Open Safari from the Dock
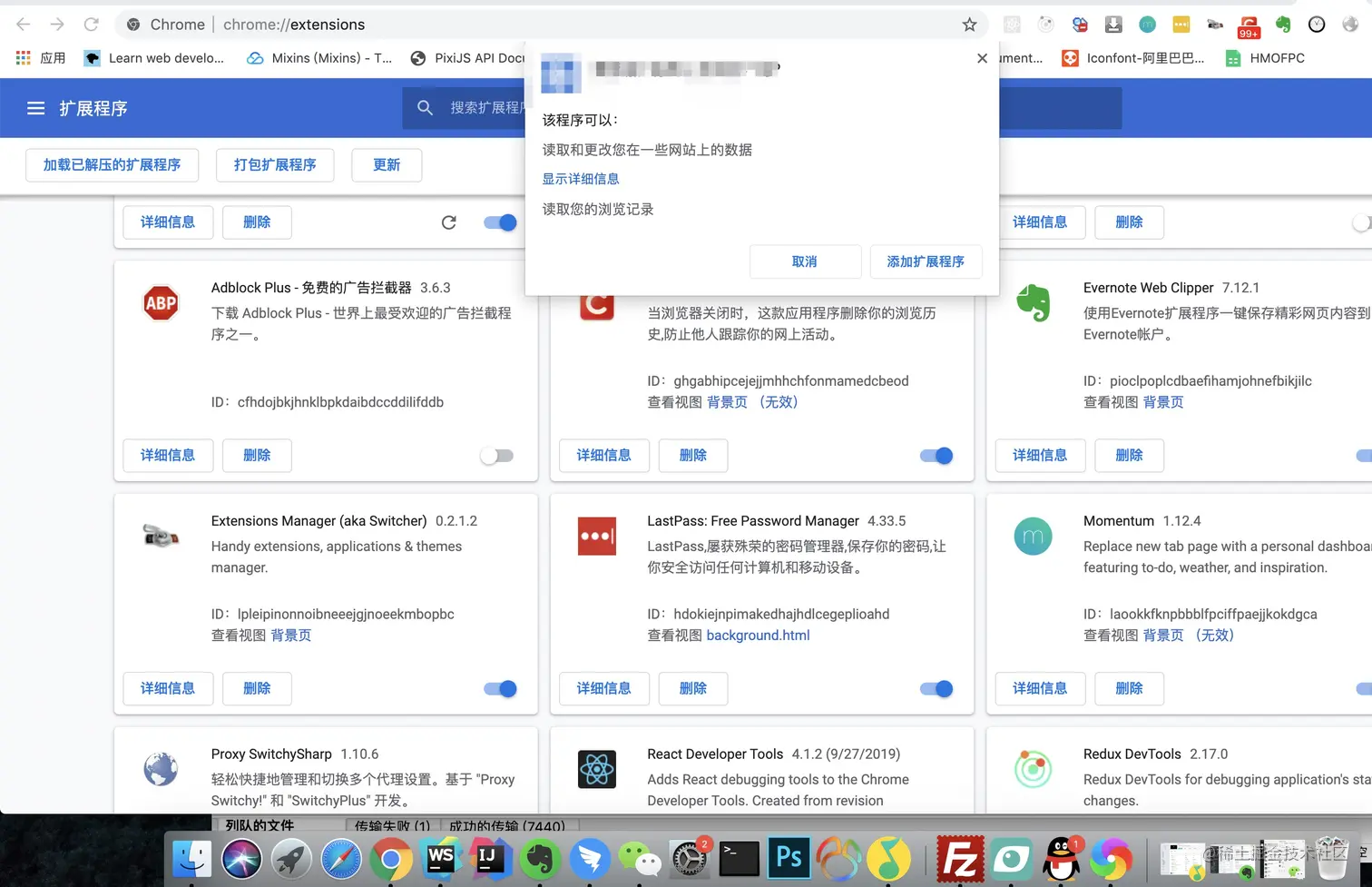Screen dimensions: 1372x887 click(x=340, y=858)
